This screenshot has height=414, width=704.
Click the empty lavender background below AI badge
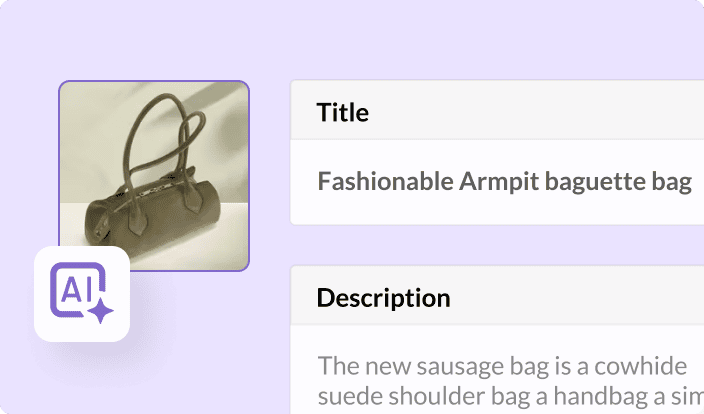[82, 385]
